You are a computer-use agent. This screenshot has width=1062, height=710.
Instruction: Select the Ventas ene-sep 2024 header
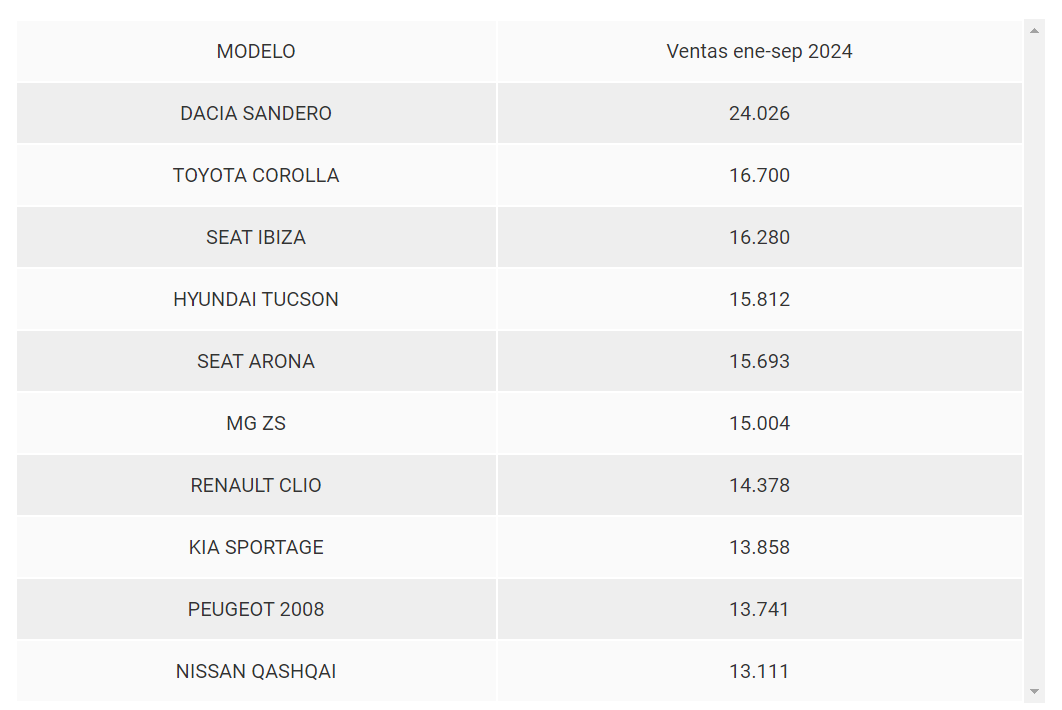(759, 51)
